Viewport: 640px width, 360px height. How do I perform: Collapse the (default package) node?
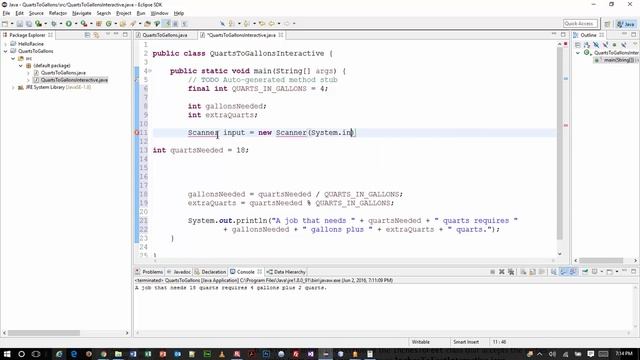pos(20,66)
